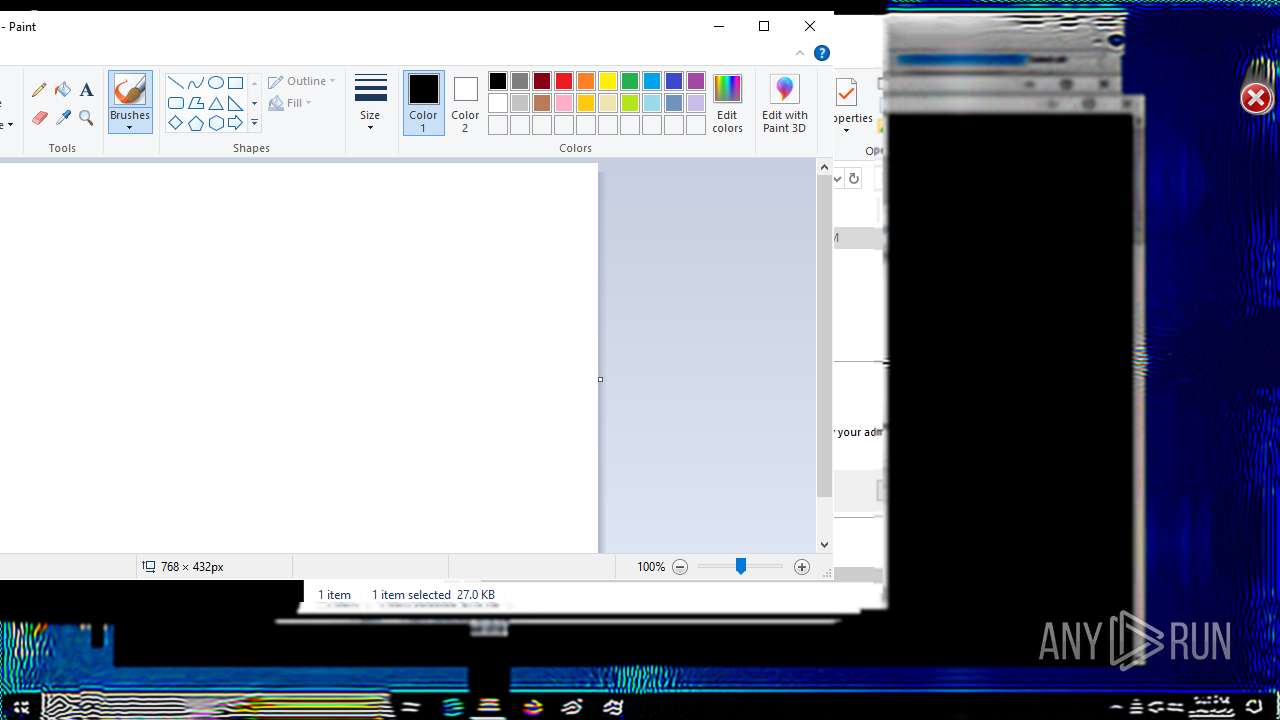The width and height of the screenshot is (1280, 720).
Task: Adjust the zoom slider handle
Action: click(x=741, y=567)
